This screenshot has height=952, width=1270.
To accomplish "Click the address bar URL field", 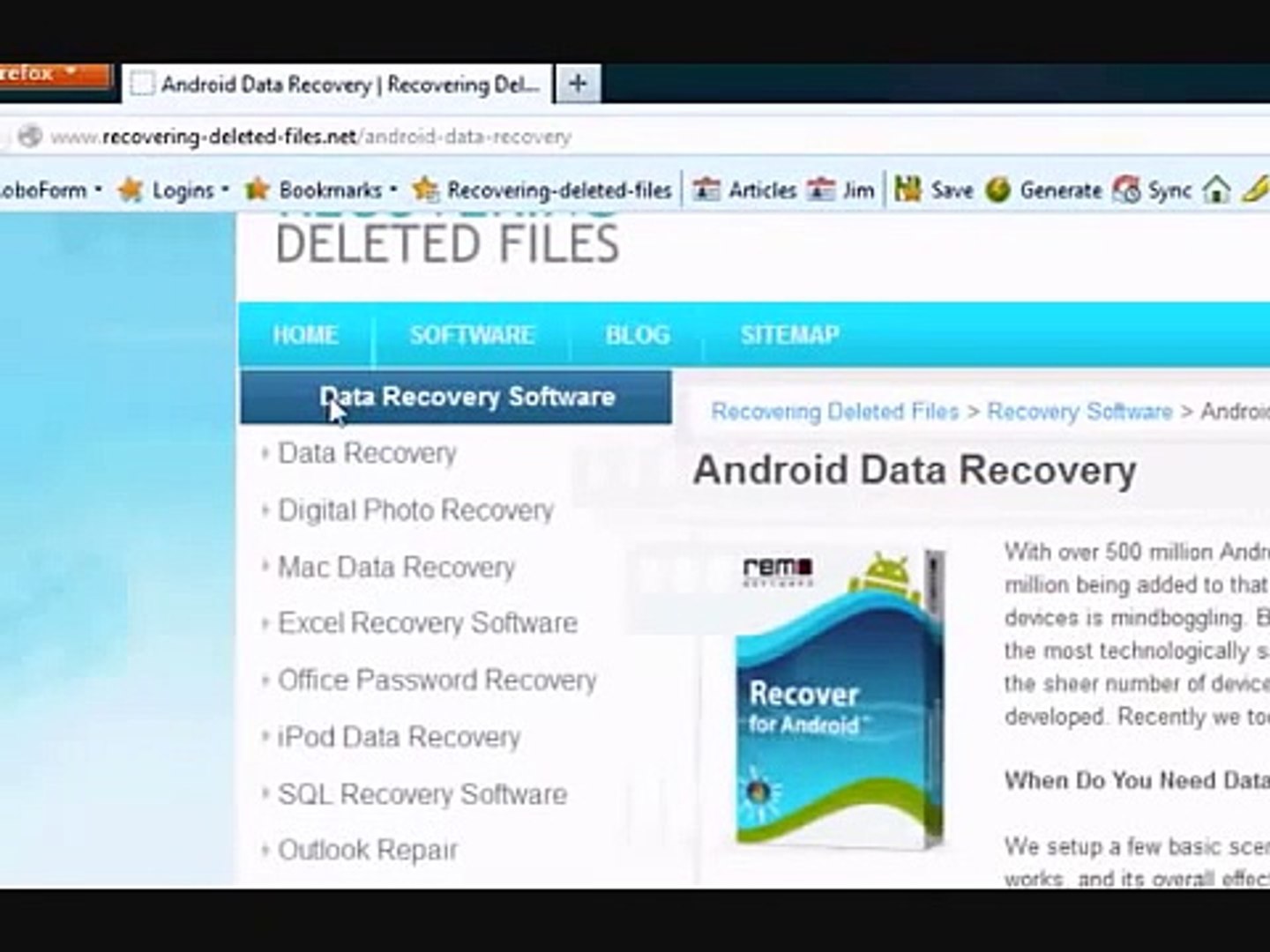I will [x=617, y=137].
